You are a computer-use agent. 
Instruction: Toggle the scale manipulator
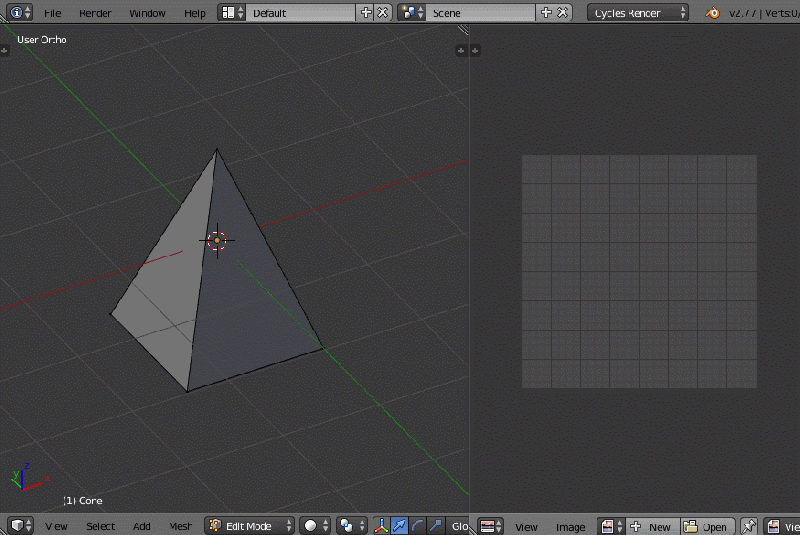pyautogui.click(x=435, y=526)
